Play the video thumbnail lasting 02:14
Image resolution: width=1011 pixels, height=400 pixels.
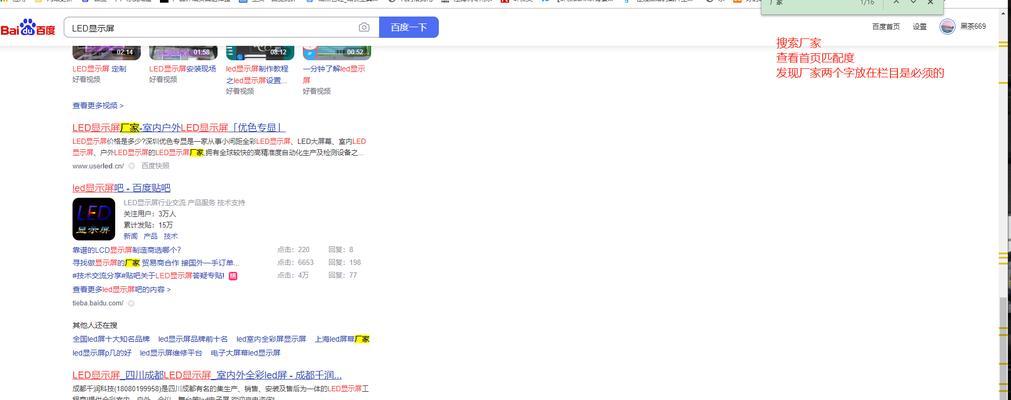click(106, 52)
